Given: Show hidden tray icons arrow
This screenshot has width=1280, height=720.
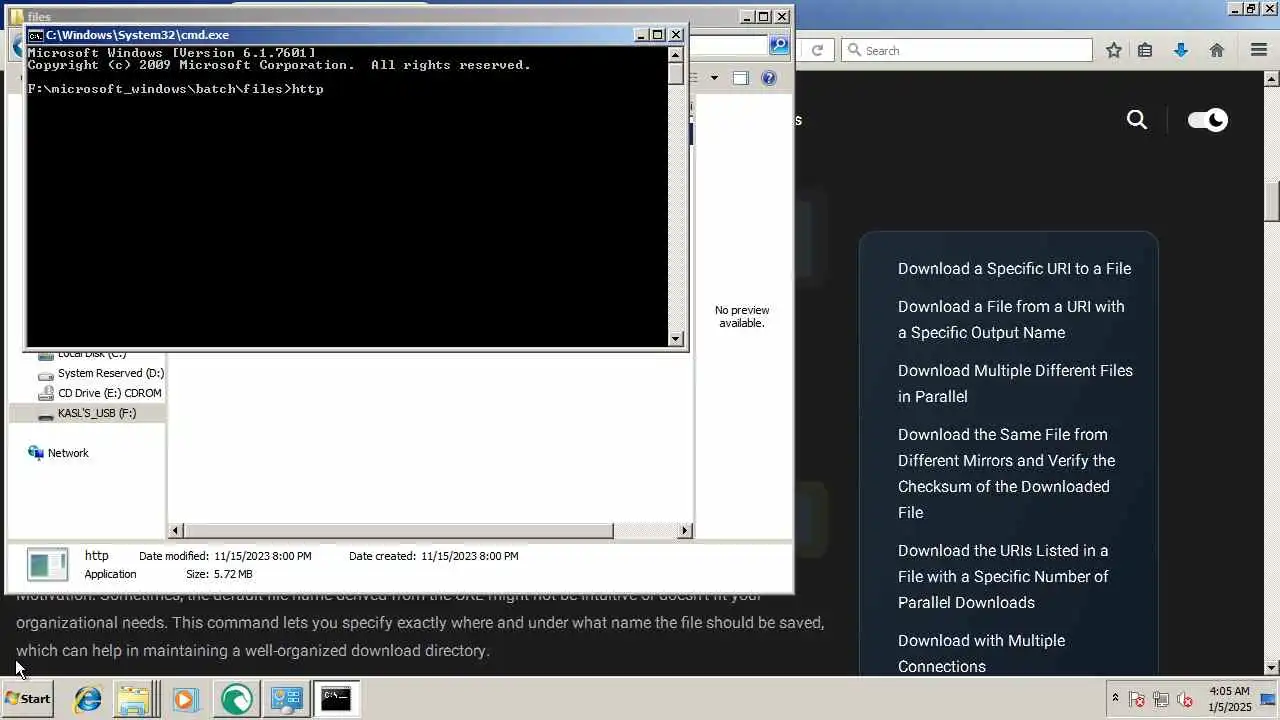Looking at the screenshot, I should pyautogui.click(x=1115, y=699).
